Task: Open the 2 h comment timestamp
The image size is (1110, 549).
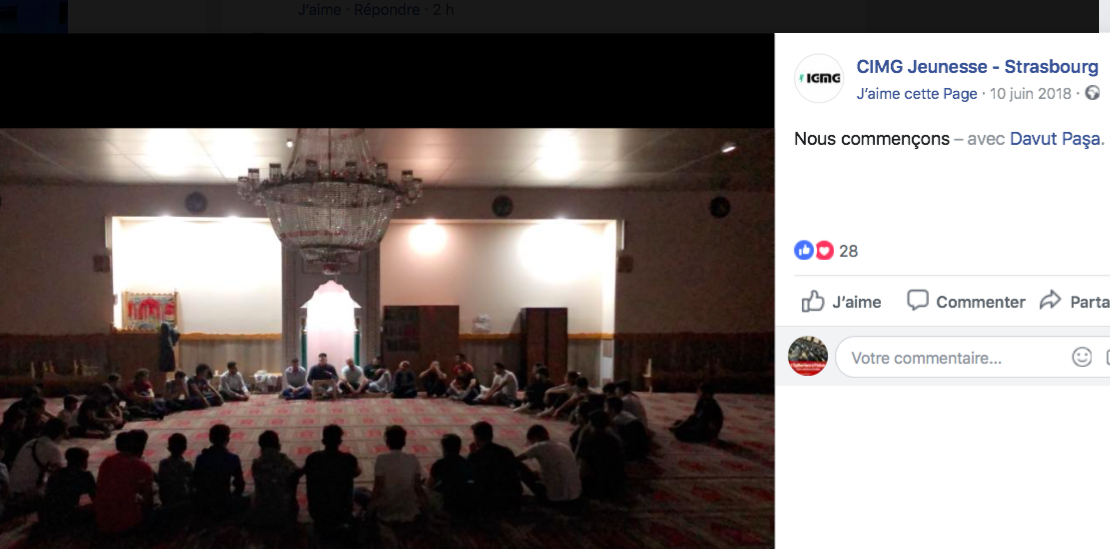Action: 442,10
